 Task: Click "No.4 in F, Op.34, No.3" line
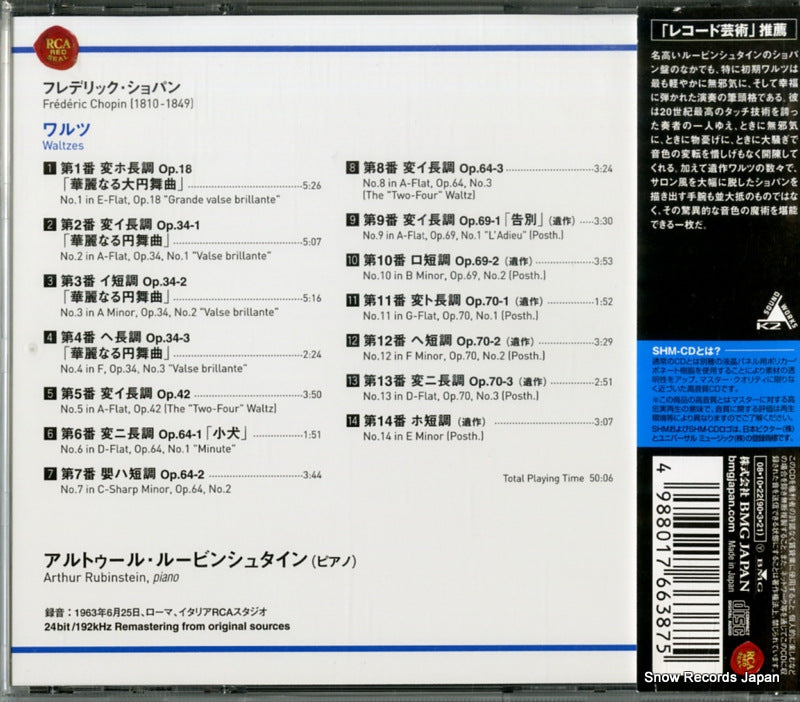tap(154, 368)
